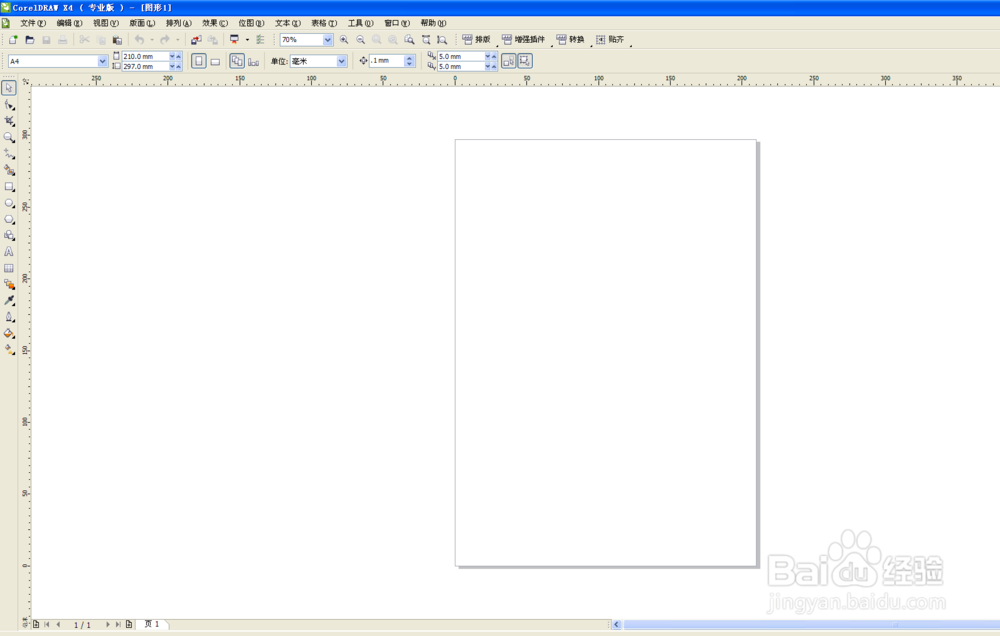This screenshot has height=636, width=1000.
Task: Open the 视图 (View) menu
Action: click(105, 23)
